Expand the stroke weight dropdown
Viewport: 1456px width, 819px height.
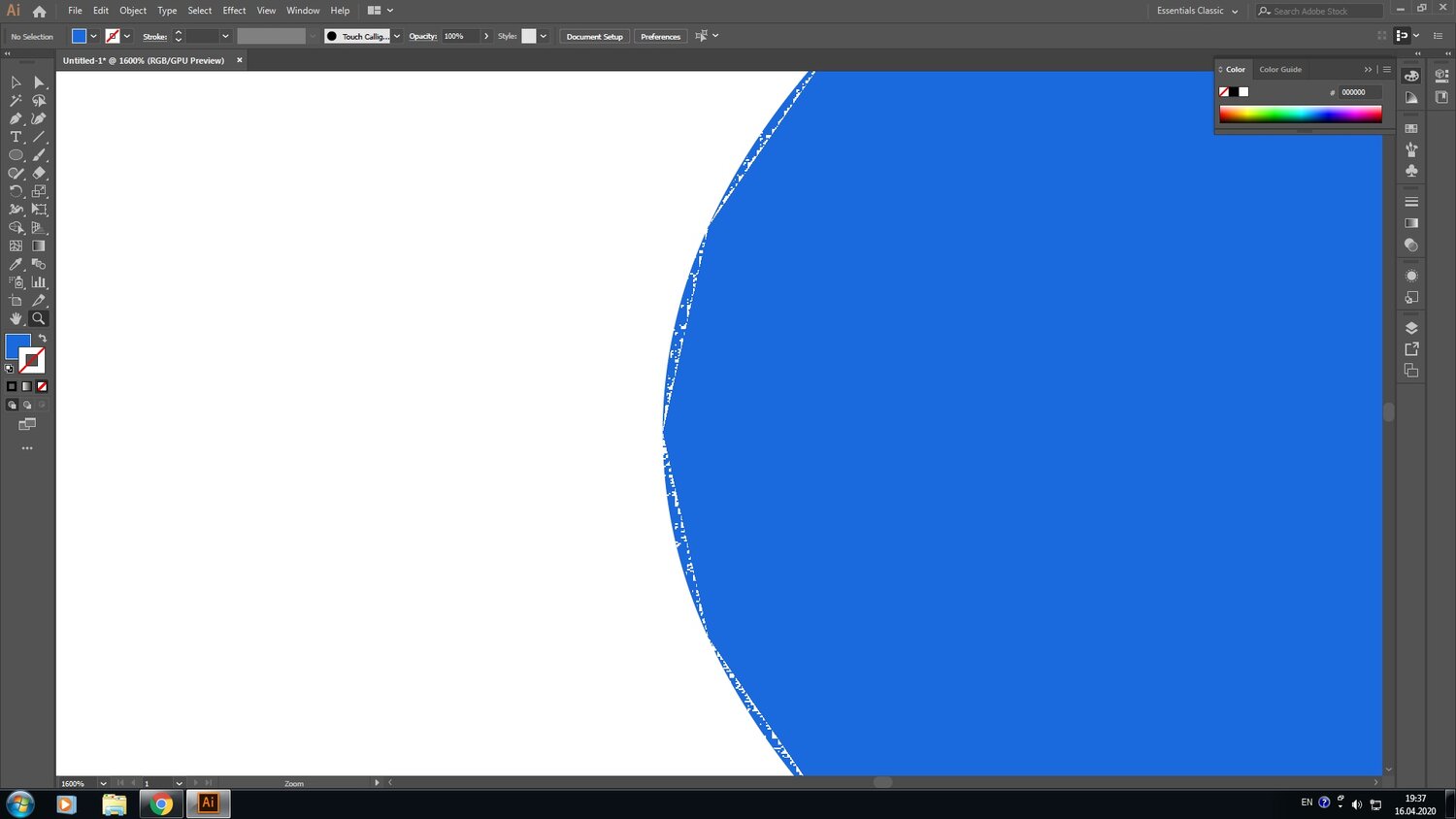pos(225,36)
